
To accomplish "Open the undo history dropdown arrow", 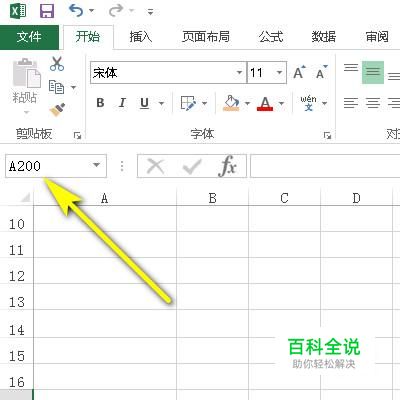I will point(91,11).
